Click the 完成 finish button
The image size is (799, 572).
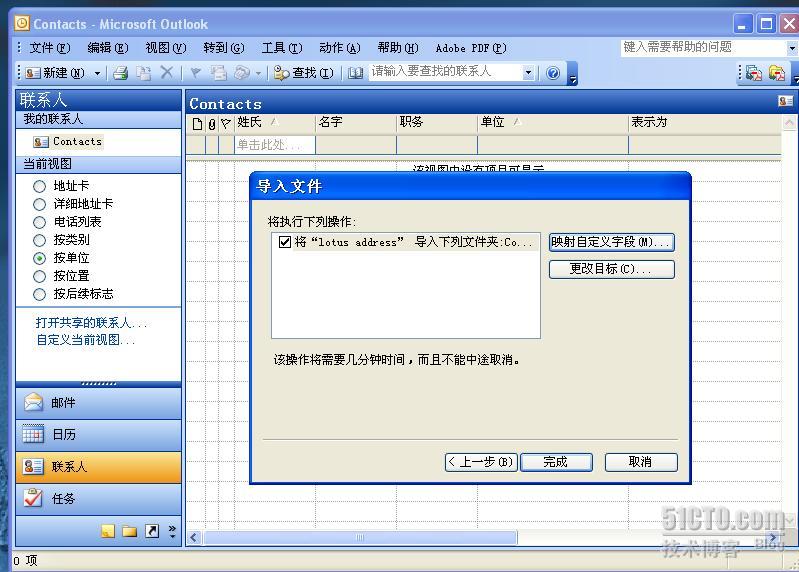tap(556, 462)
